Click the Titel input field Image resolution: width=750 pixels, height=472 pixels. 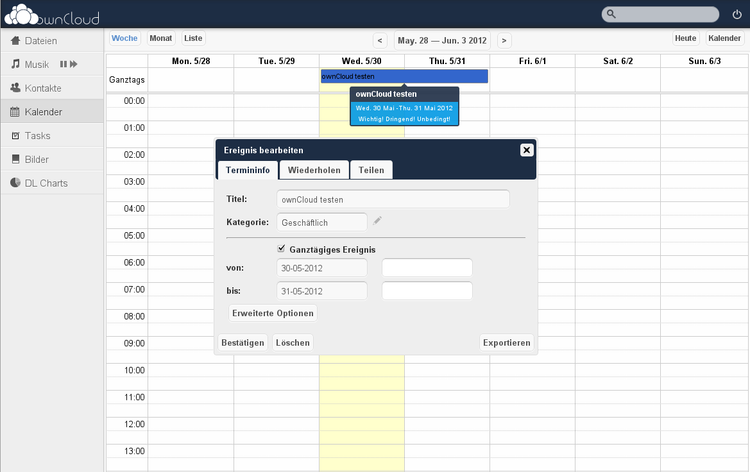coord(393,199)
